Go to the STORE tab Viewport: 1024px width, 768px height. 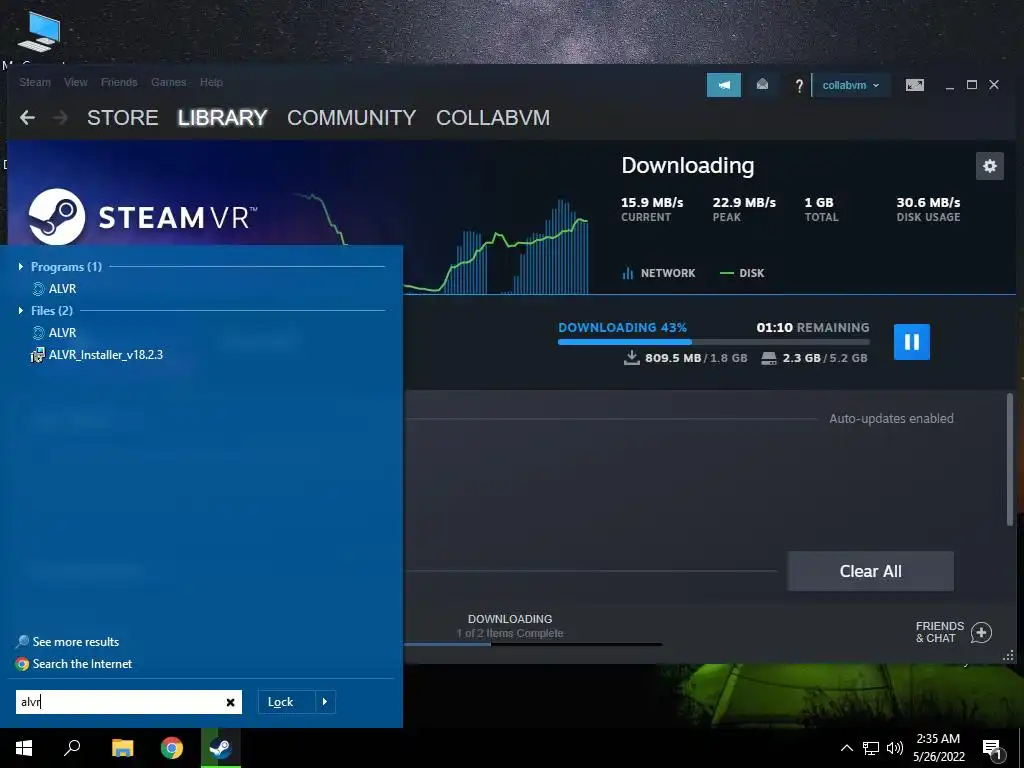tap(123, 118)
